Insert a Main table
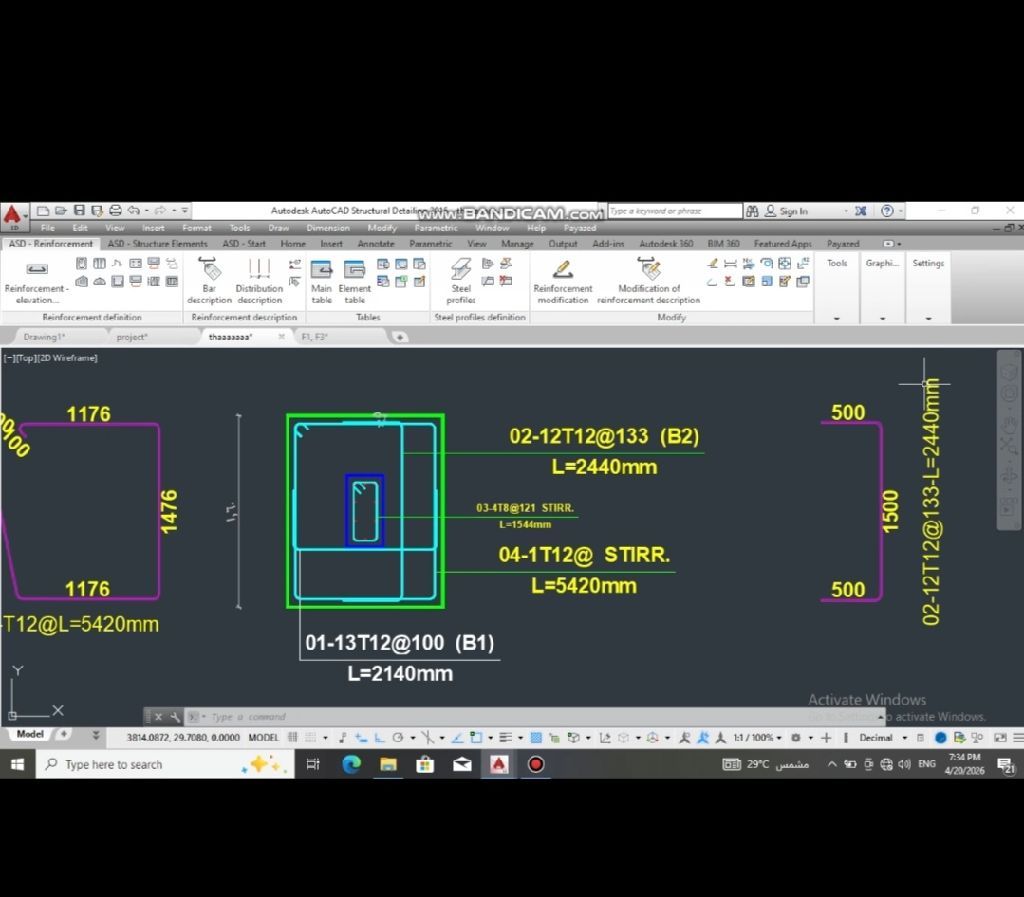Screen dimensions: 1024x897 point(321,279)
